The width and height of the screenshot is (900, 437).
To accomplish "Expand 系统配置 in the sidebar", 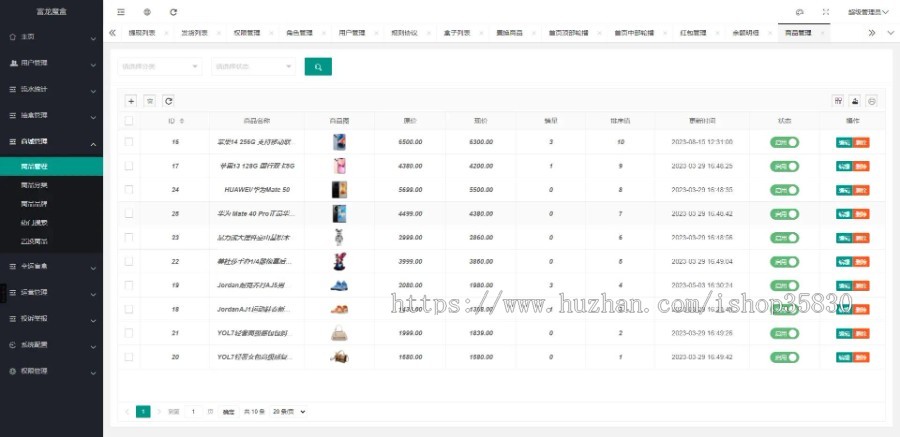I will [x=52, y=345].
